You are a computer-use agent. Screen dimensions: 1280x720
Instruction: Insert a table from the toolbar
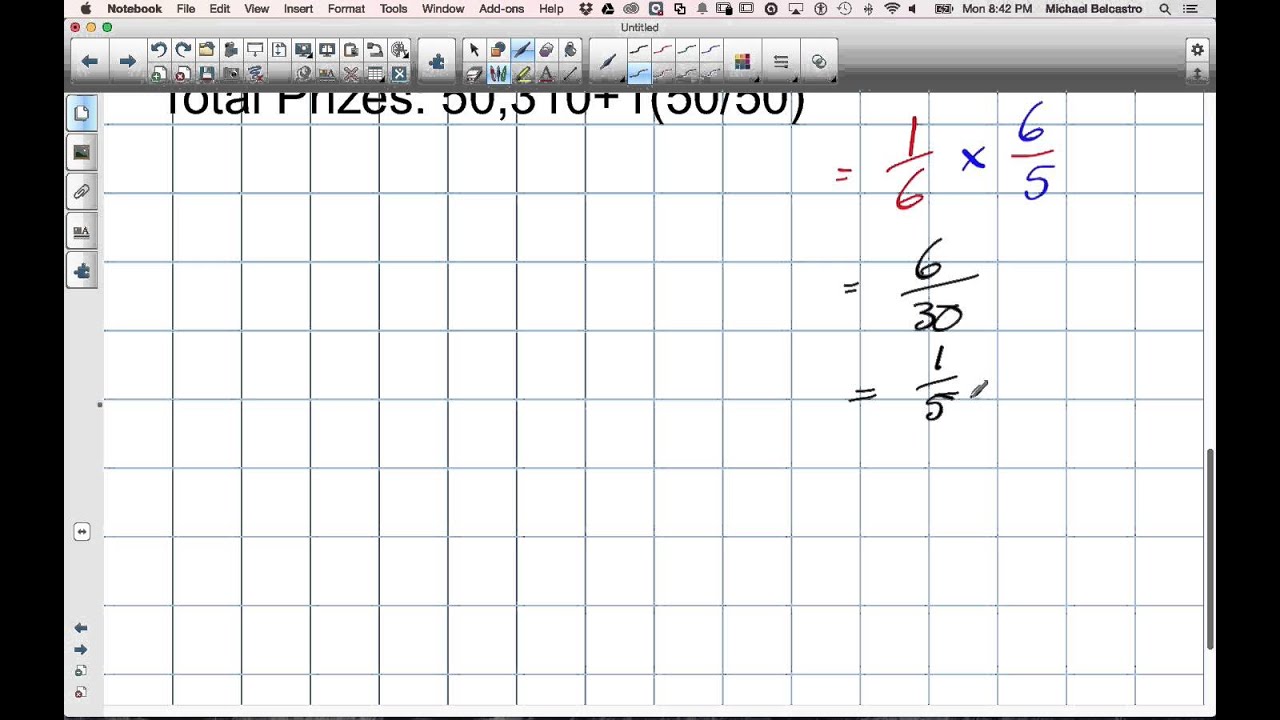click(375, 74)
